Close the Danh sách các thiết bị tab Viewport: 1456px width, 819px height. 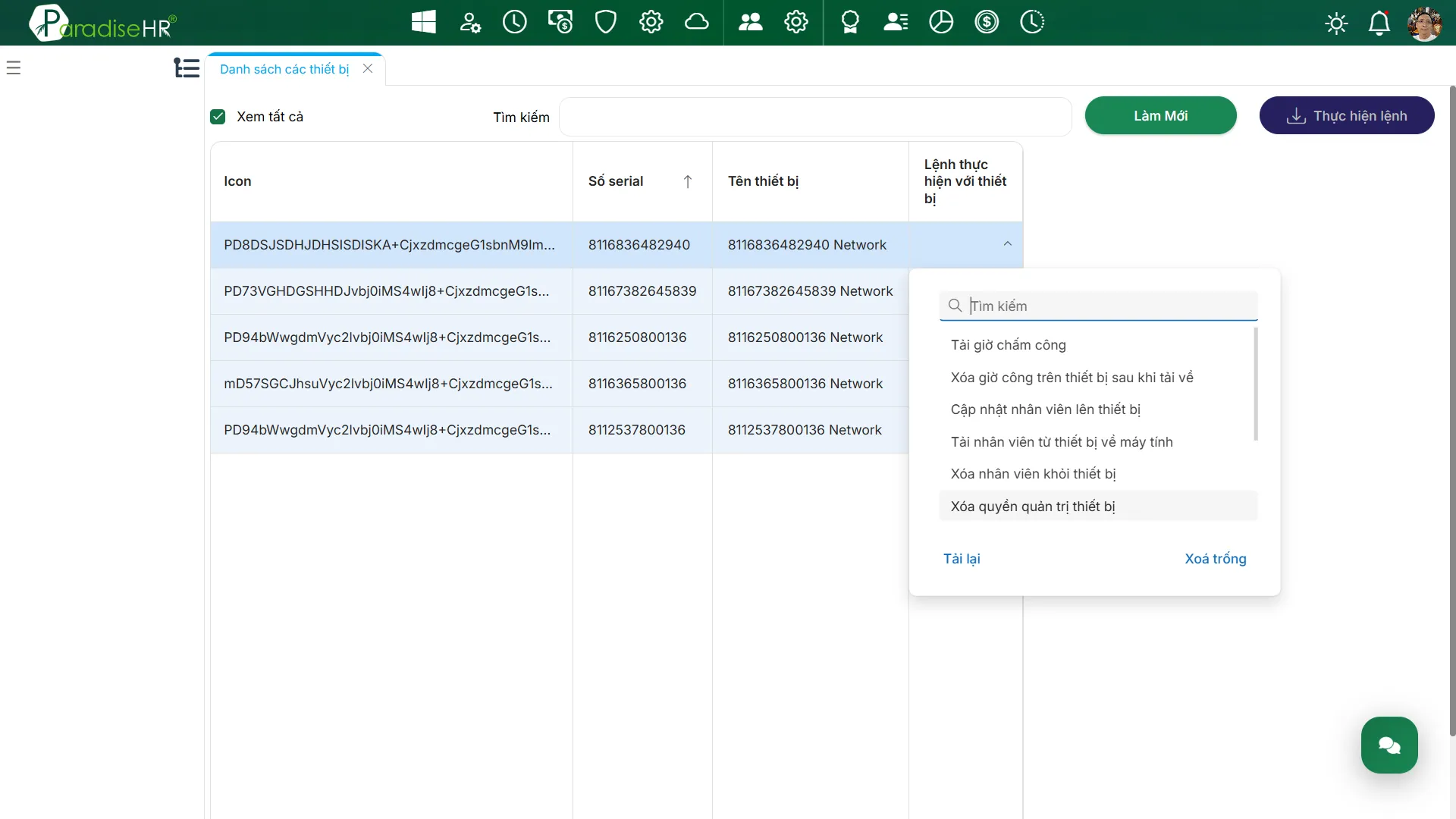coord(368,68)
